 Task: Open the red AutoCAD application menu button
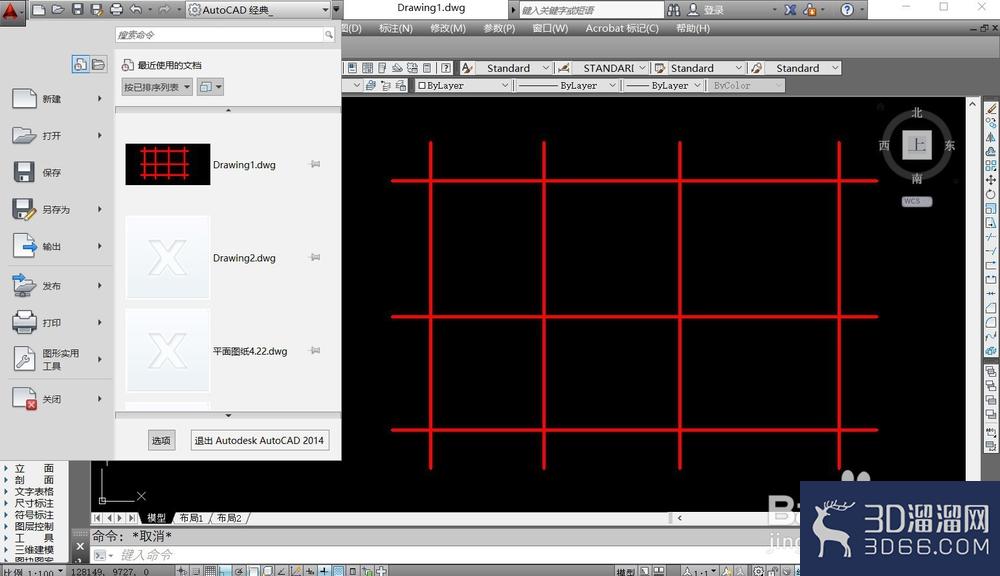click(x=13, y=11)
